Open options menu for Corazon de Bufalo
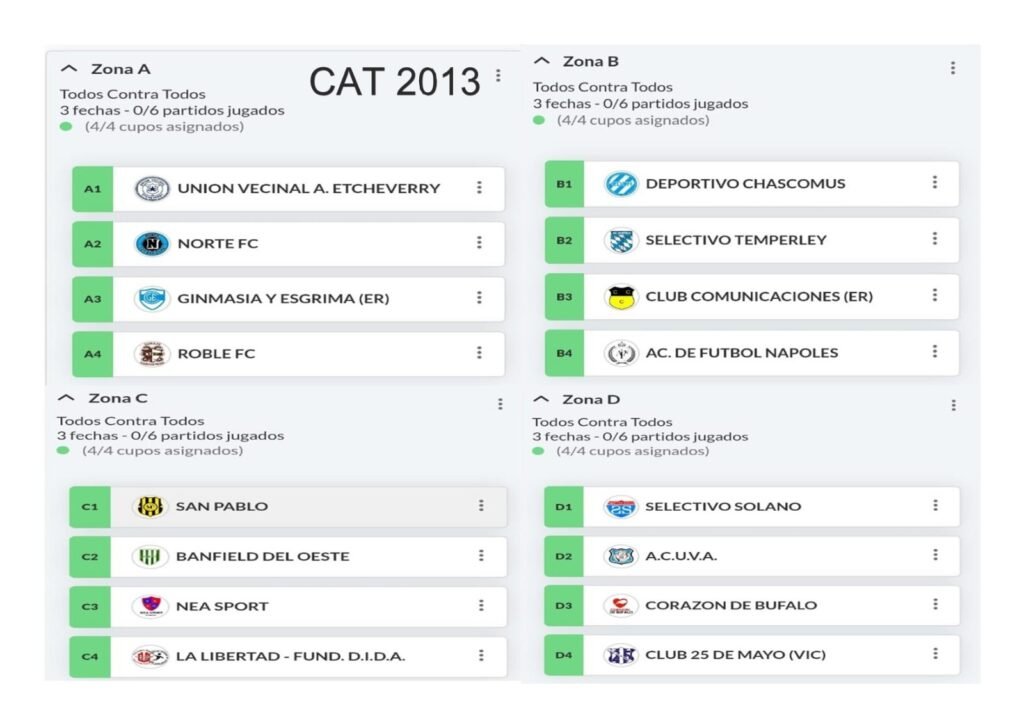This screenshot has width=1024, height=724. click(x=935, y=605)
